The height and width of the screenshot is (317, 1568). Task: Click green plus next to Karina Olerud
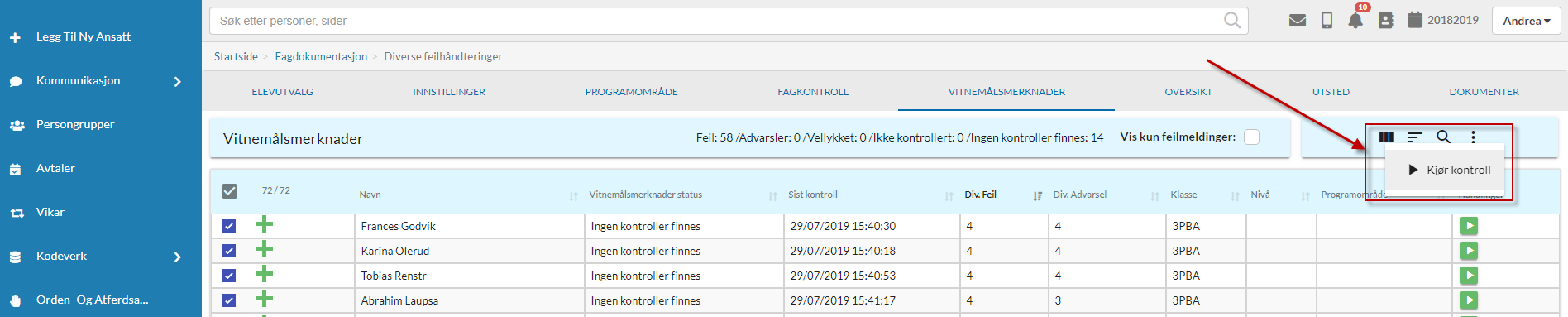264,249
